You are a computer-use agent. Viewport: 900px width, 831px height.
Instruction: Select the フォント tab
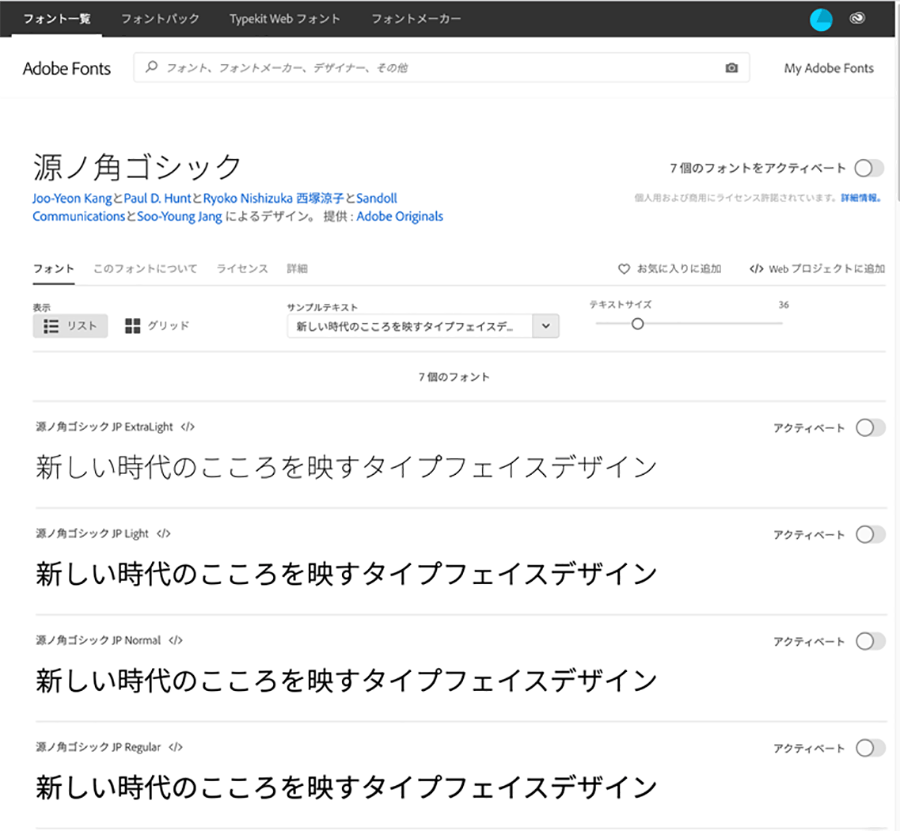[x=53, y=269]
